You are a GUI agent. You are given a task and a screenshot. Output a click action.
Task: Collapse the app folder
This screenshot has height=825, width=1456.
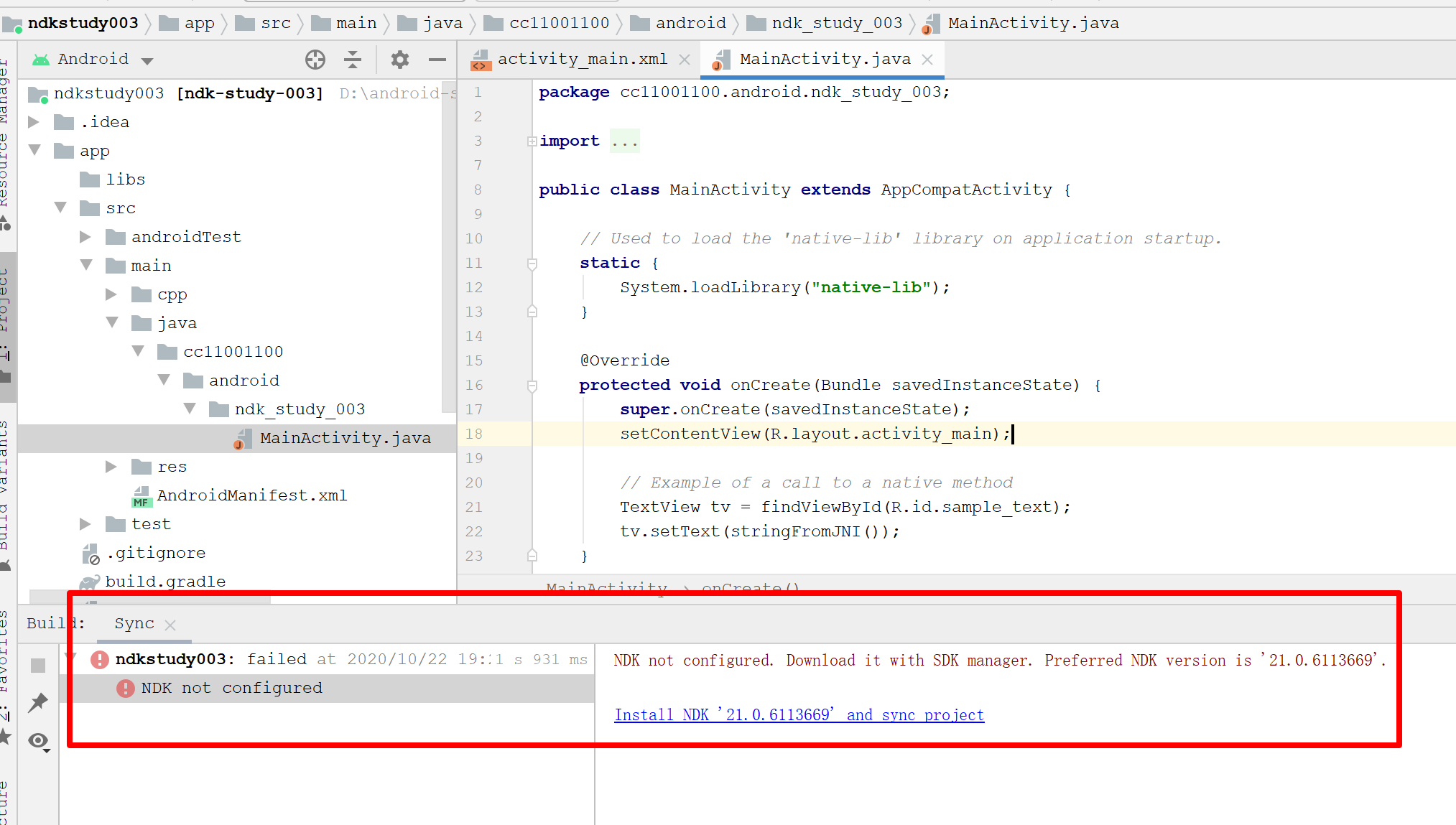(34, 151)
